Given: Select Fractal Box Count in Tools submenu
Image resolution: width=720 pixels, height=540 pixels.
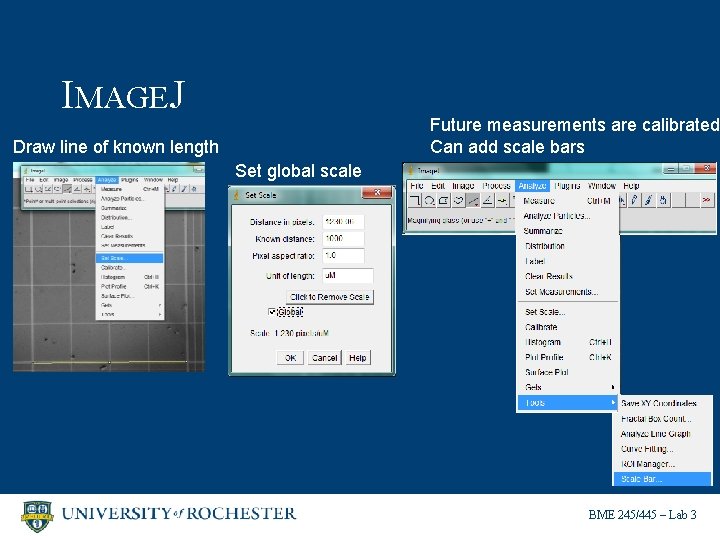Looking at the screenshot, I should tap(663, 419).
